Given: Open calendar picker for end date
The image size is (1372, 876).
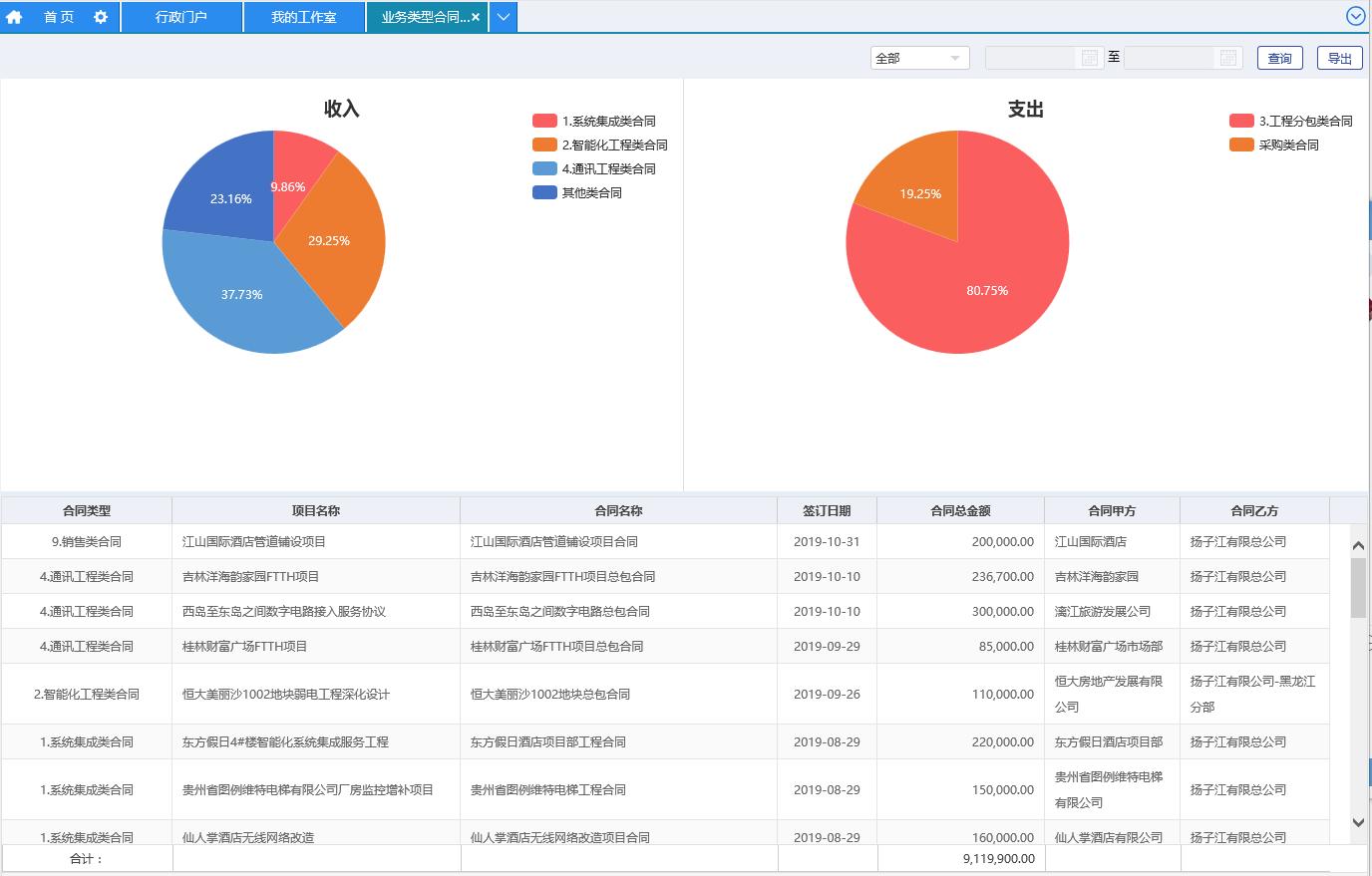Looking at the screenshot, I should point(1228,58).
